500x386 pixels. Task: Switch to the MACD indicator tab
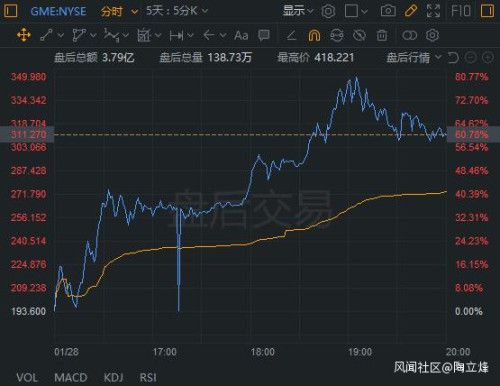(x=71, y=378)
